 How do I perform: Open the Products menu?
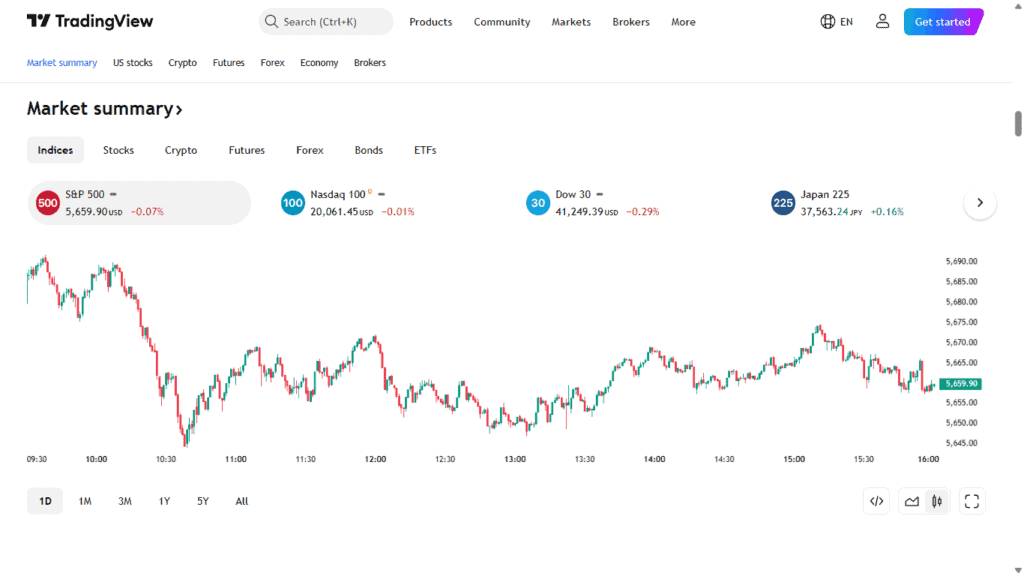430,22
